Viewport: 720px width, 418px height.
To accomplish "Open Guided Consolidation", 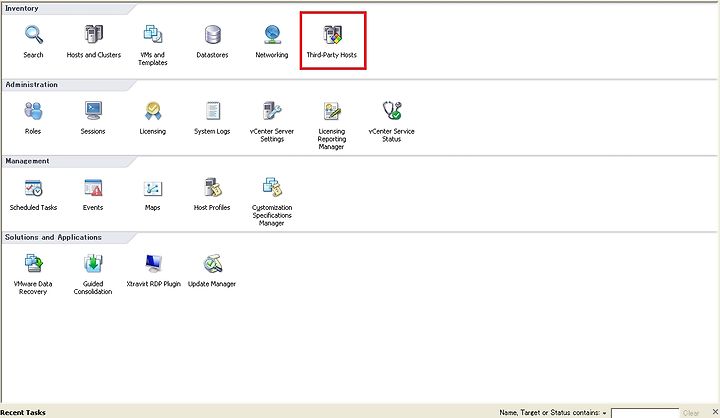I will click(x=93, y=264).
